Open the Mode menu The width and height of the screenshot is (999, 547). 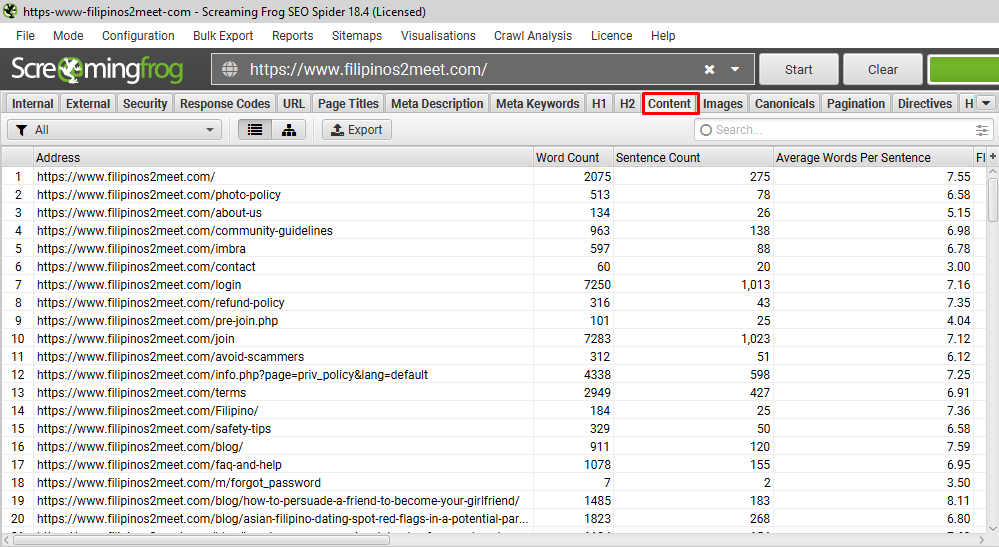pos(68,36)
